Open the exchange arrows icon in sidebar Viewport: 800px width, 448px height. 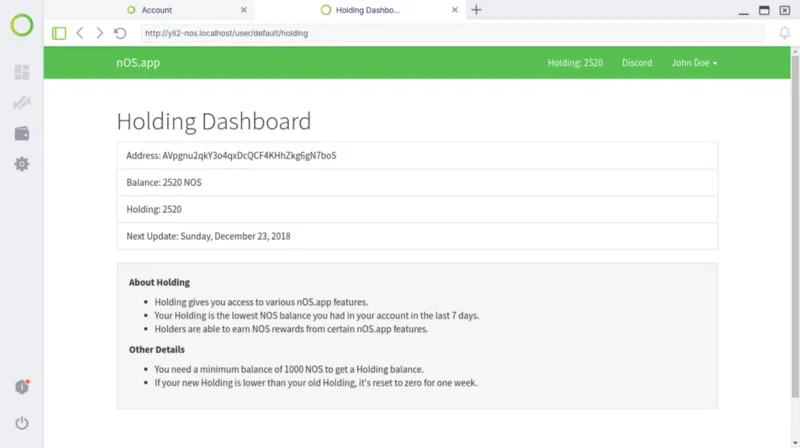pyautogui.click(x=22, y=103)
